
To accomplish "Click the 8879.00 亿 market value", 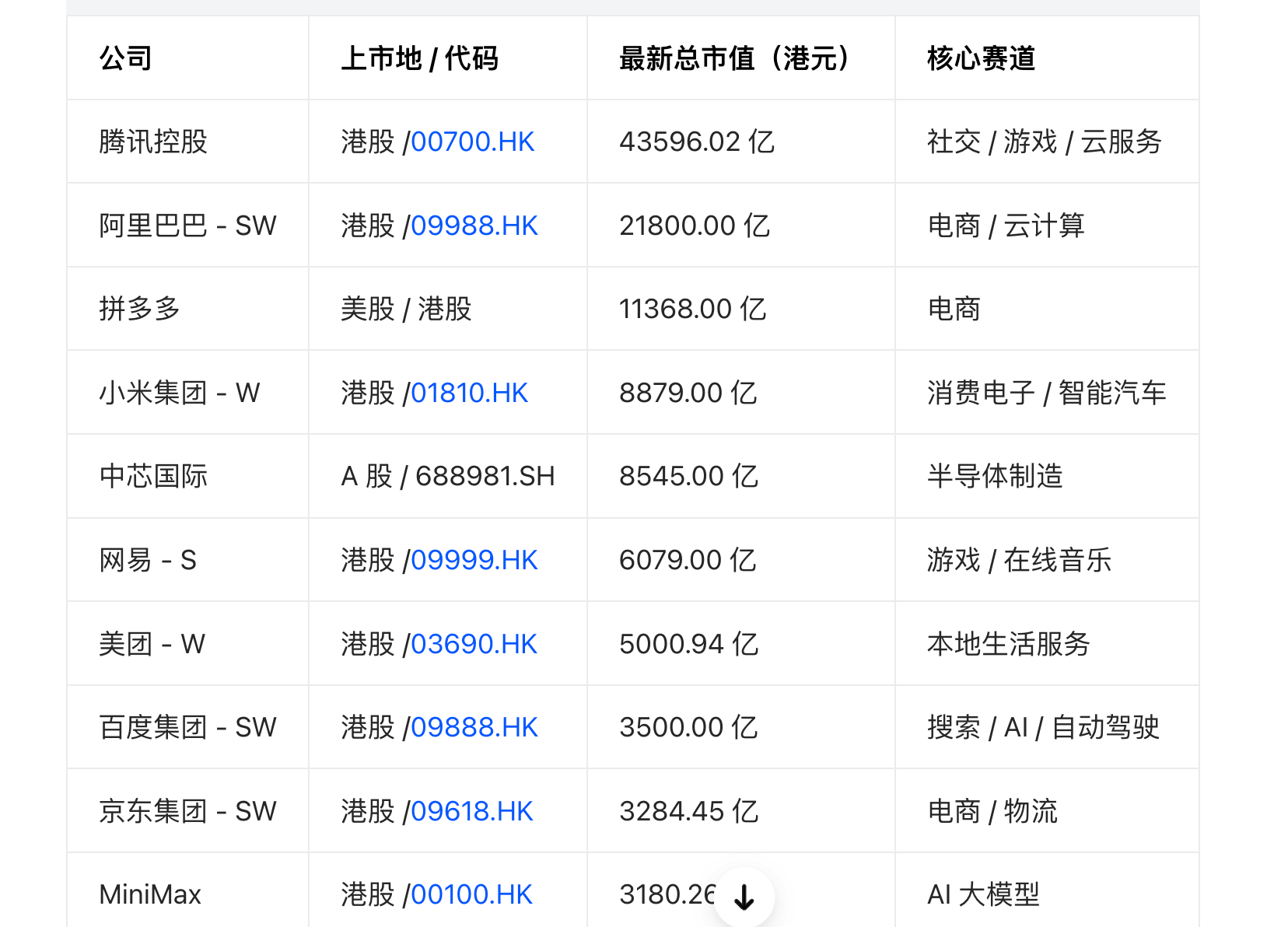I will point(688,393).
